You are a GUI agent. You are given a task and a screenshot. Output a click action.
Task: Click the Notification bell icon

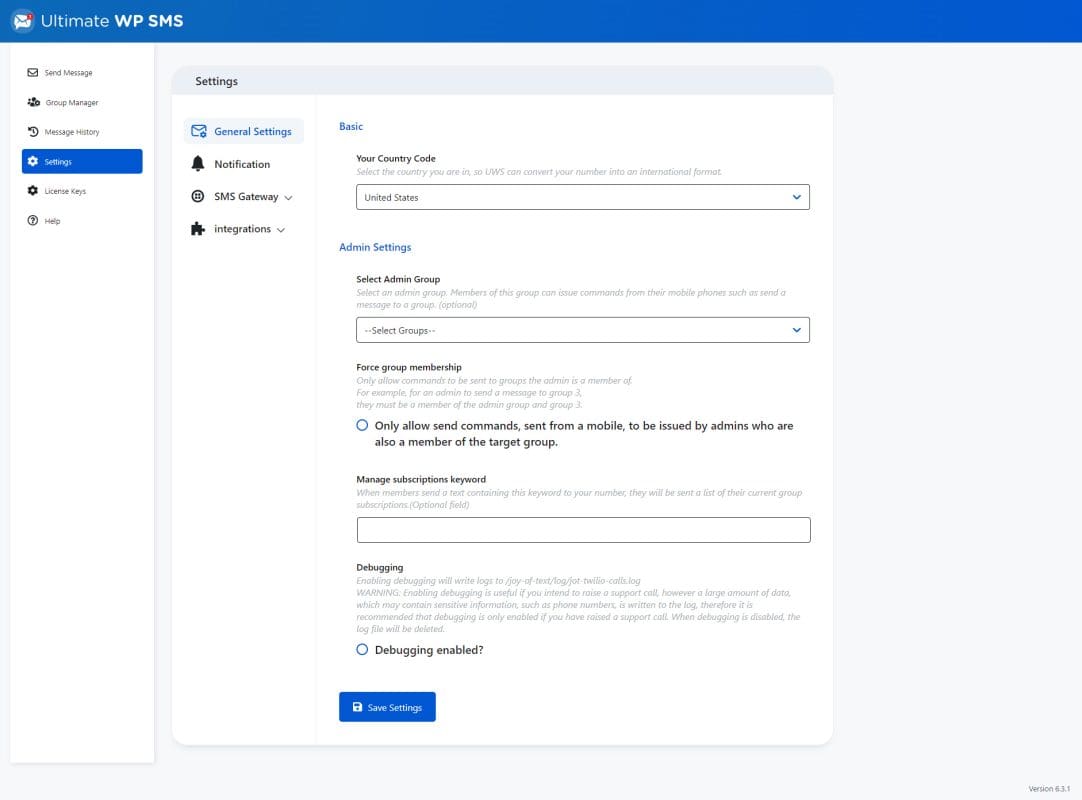click(x=198, y=164)
